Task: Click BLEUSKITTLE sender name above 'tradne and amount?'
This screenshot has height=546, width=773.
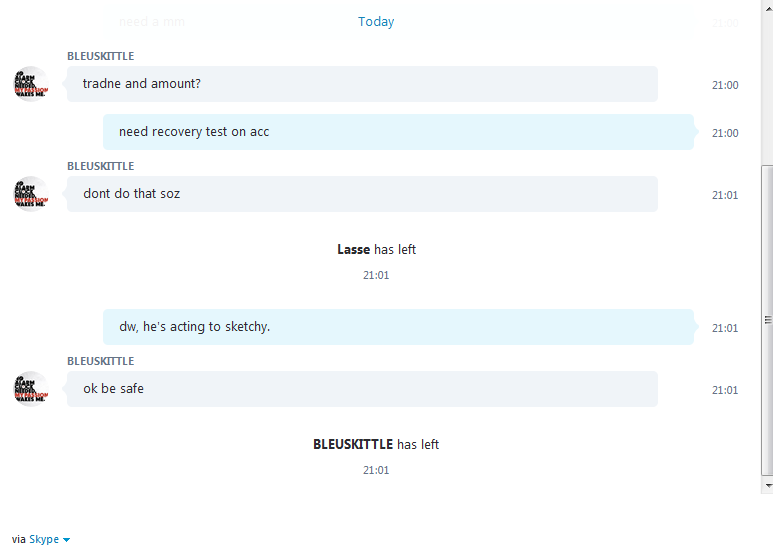Action: [101, 56]
